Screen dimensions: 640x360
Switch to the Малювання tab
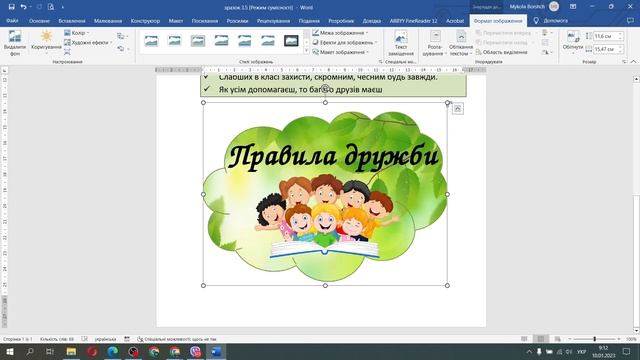pos(108,20)
